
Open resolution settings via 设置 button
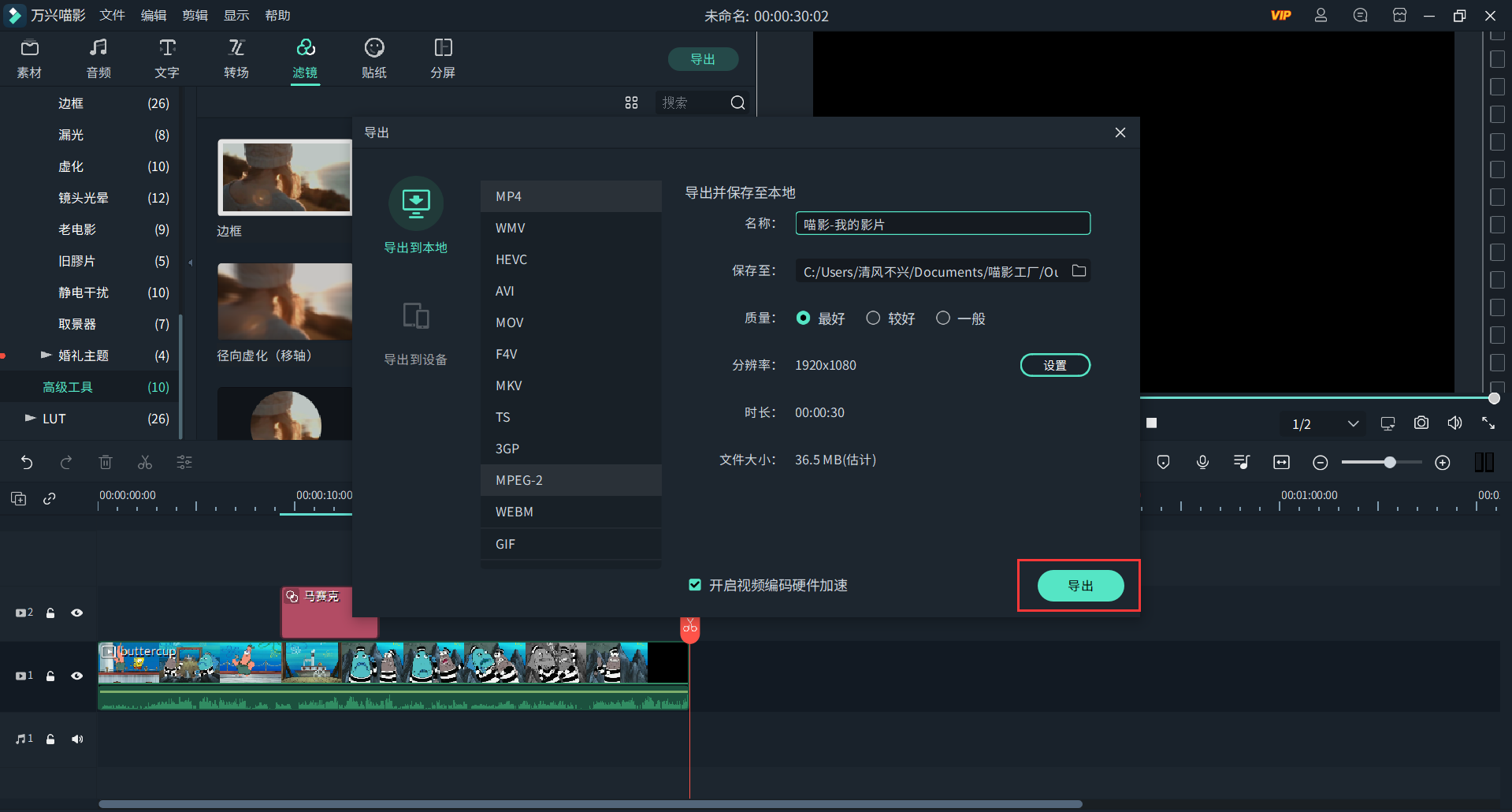(x=1055, y=365)
